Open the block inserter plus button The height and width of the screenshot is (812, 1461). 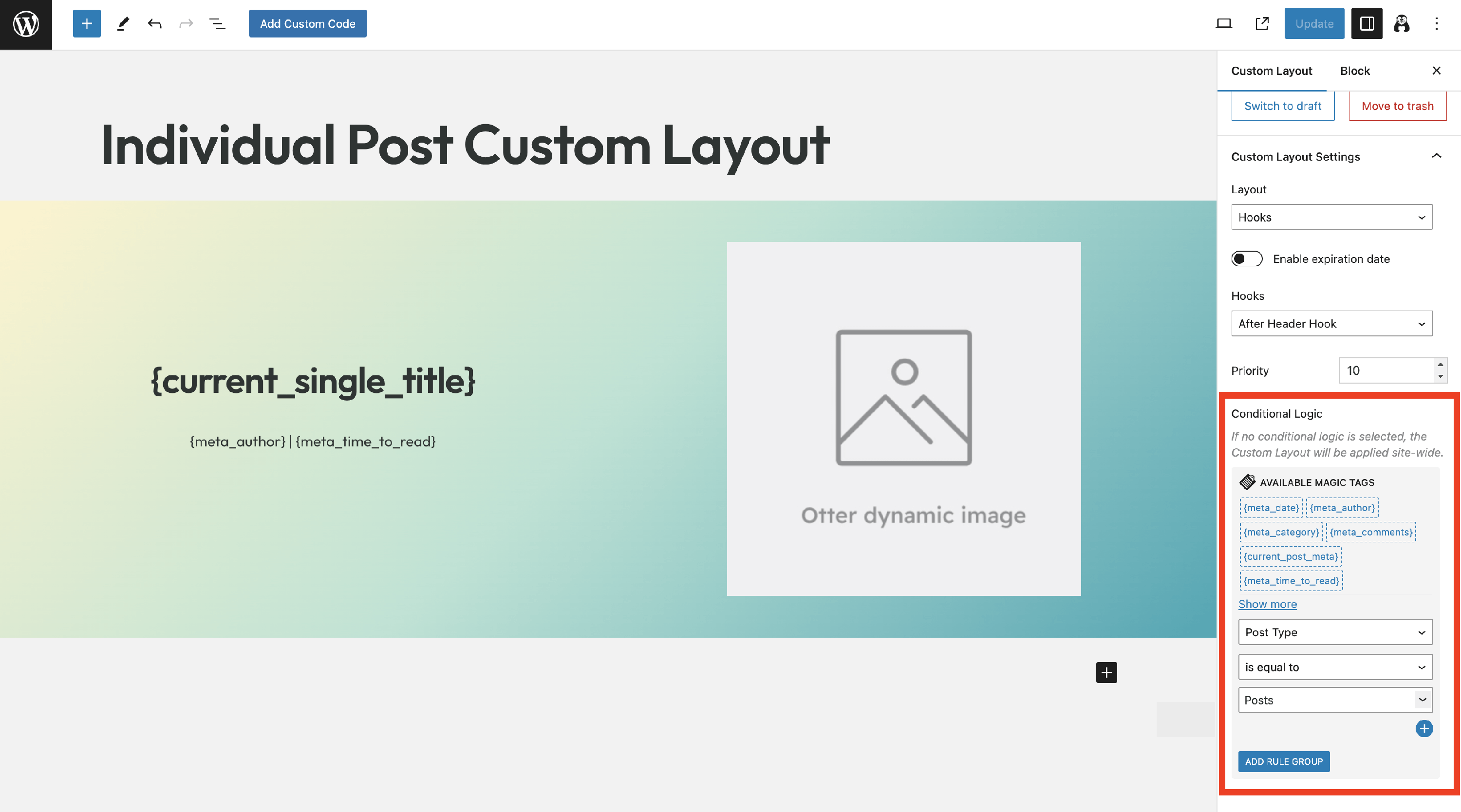(87, 24)
